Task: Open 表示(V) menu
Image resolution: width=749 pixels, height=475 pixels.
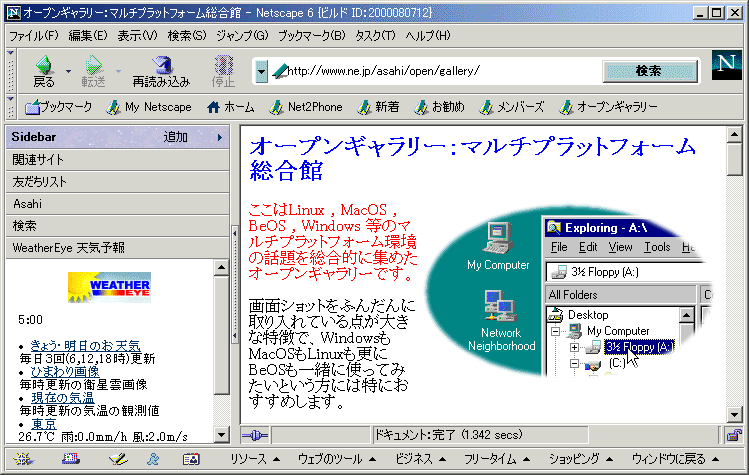Action: tap(138, 36)
